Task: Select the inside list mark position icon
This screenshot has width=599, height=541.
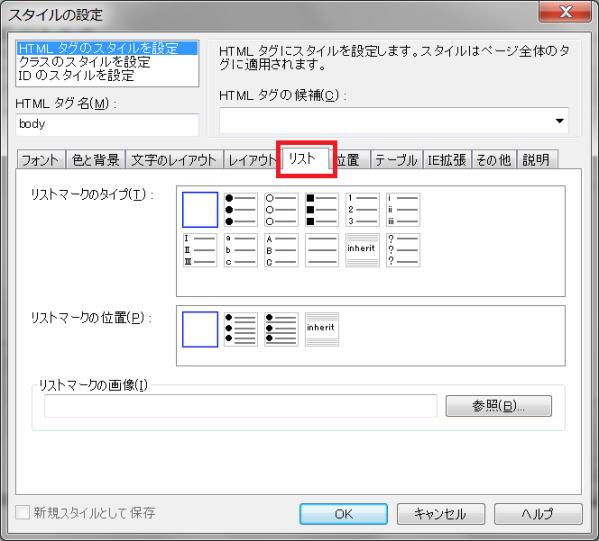Action: (281, 329)
